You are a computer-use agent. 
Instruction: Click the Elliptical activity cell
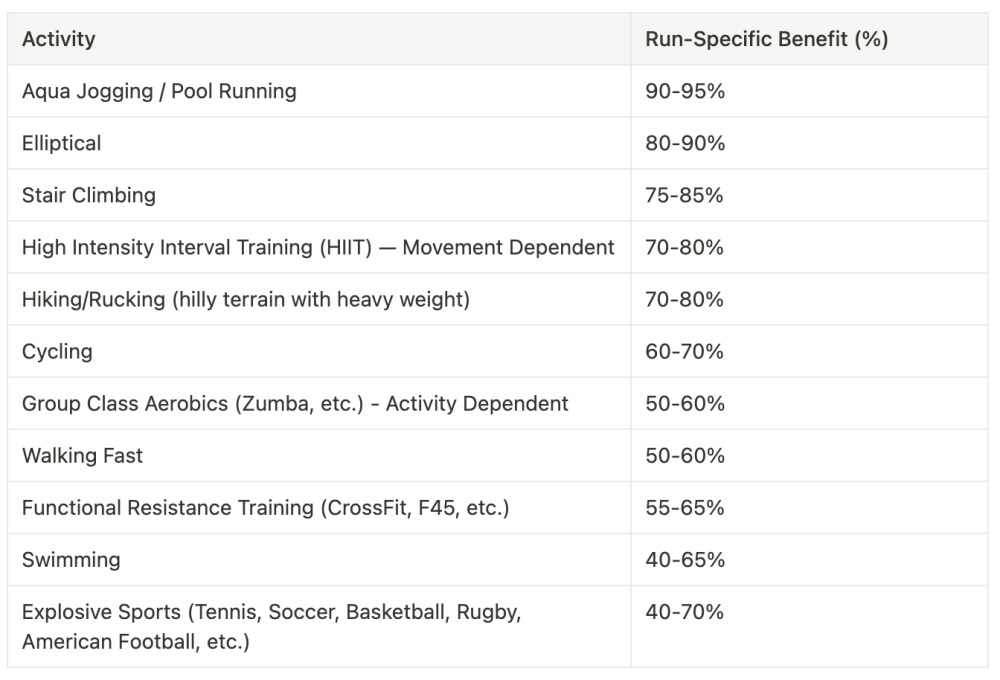point(62,144)
